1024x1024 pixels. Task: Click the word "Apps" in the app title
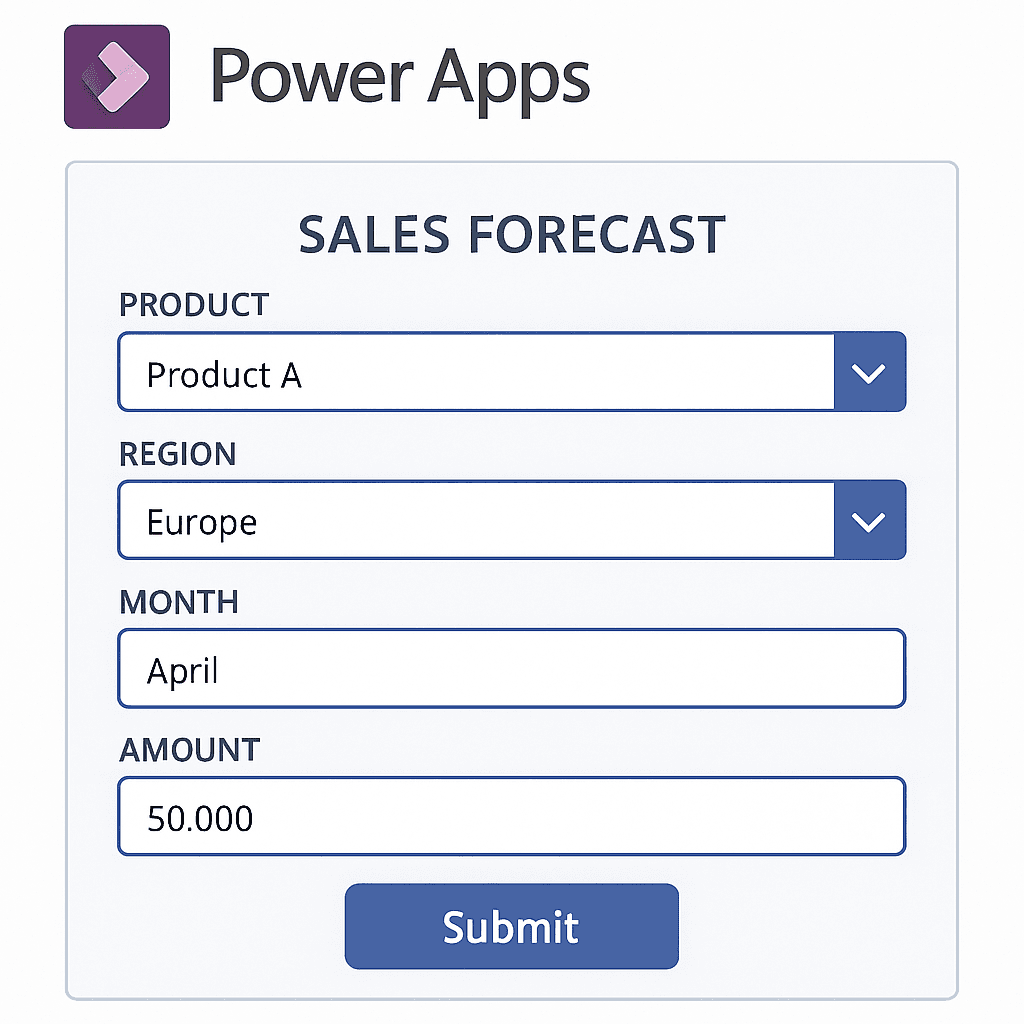tap(509, 77)
